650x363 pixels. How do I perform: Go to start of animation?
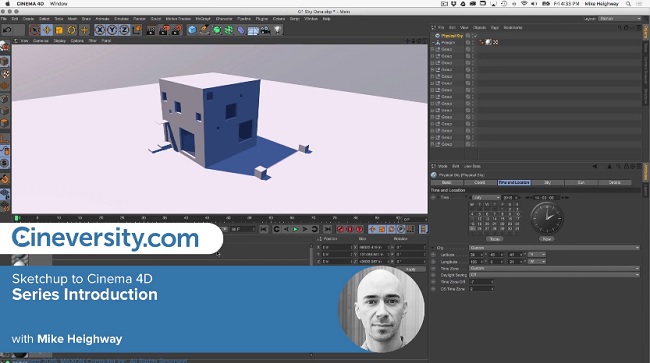coord(264,229)
